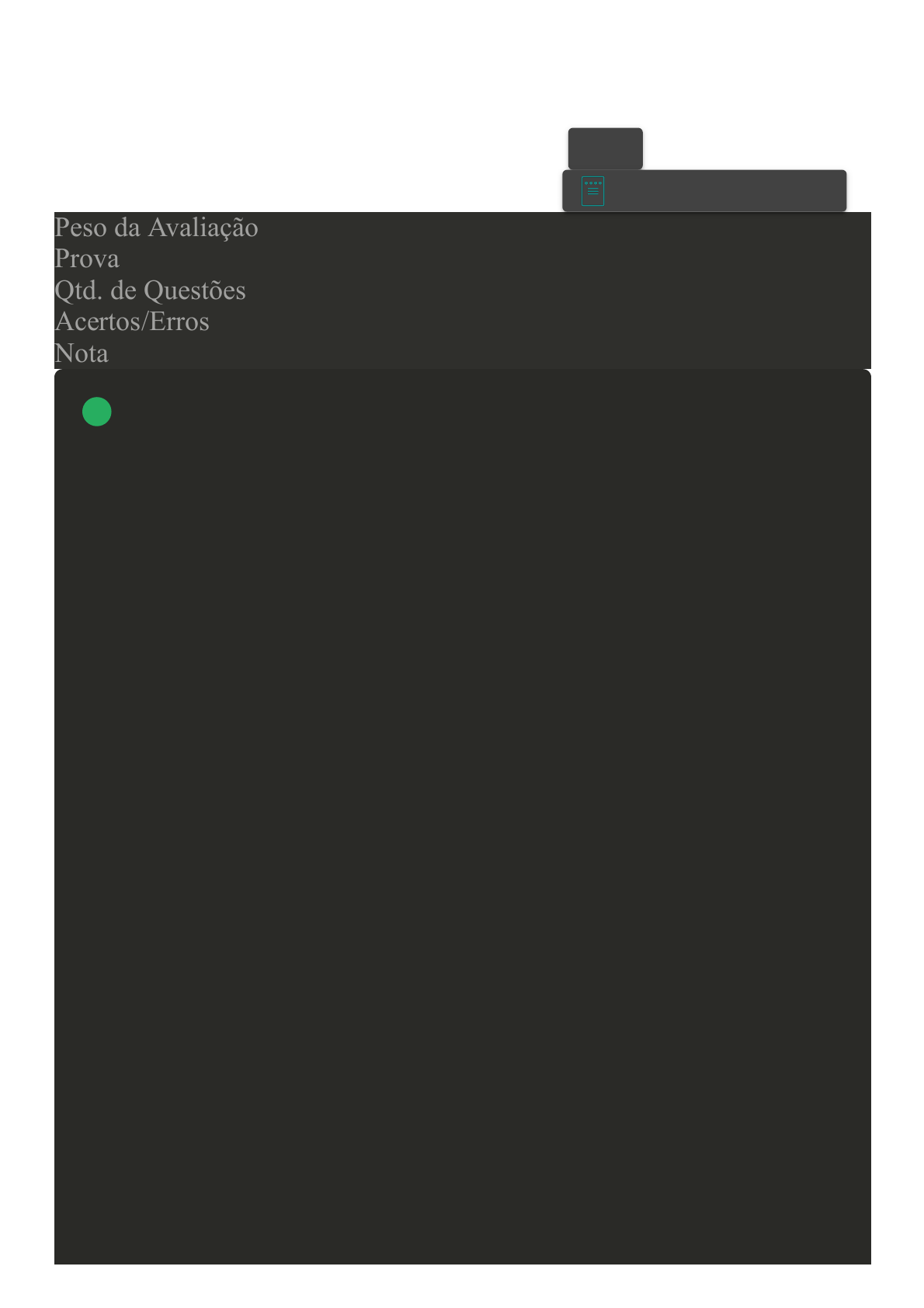Click the Qtd. de Questões label
924x1308 pixels.
click(150, 290)
